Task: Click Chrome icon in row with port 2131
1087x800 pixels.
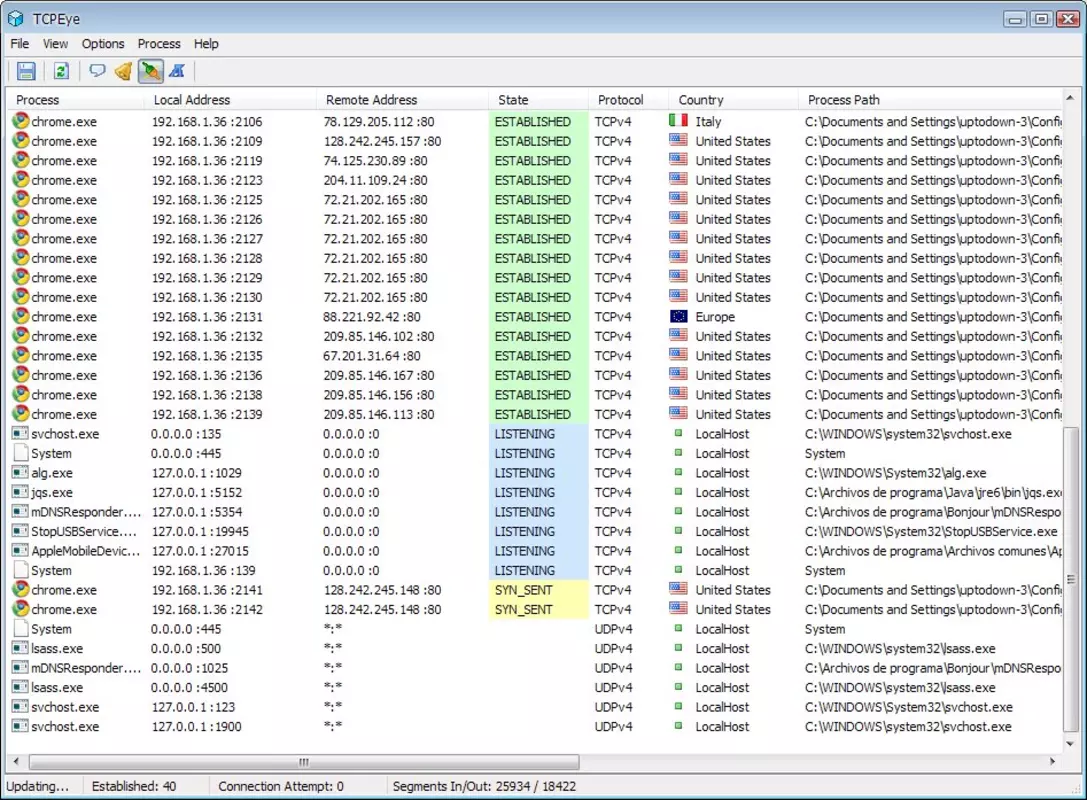Action: click(x=21, y=316)
